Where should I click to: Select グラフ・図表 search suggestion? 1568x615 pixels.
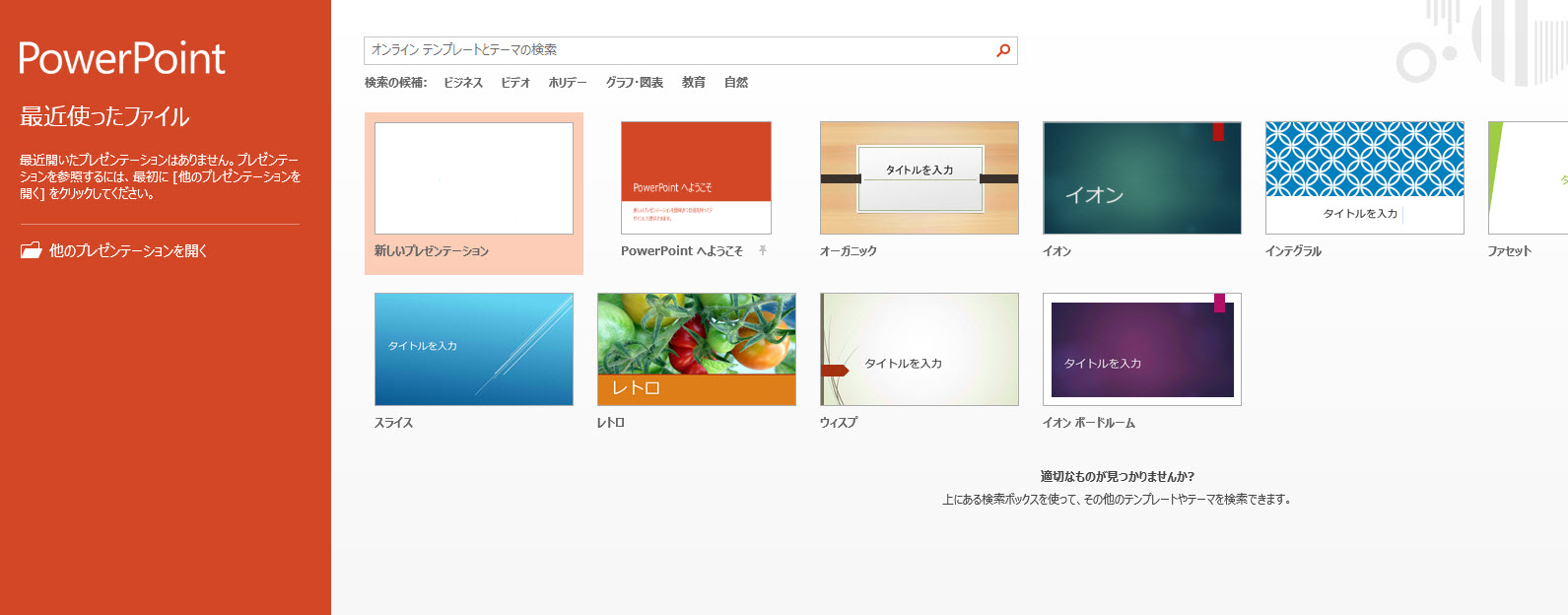coord(635,83)
